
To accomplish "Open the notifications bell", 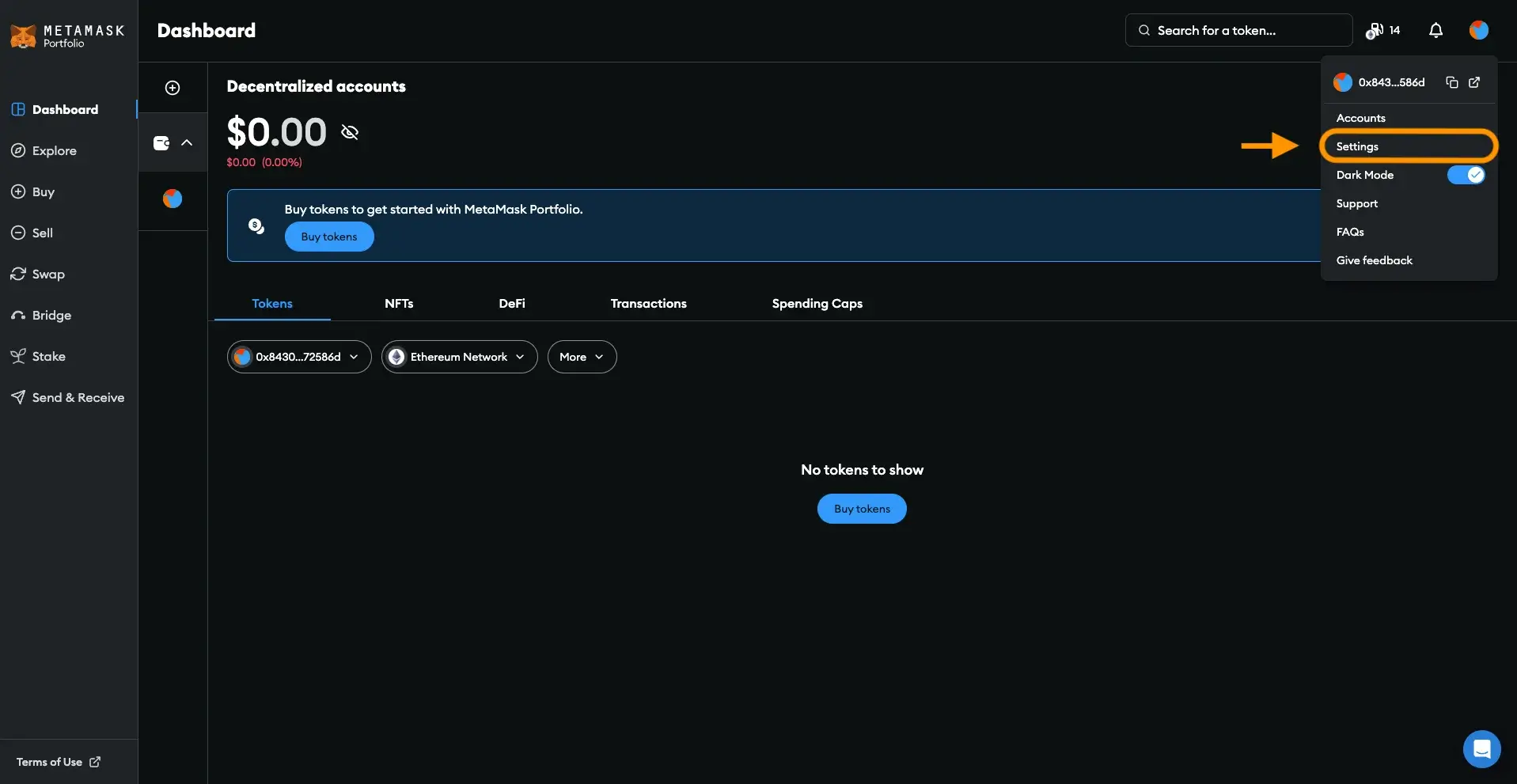I will (1435, 30).
